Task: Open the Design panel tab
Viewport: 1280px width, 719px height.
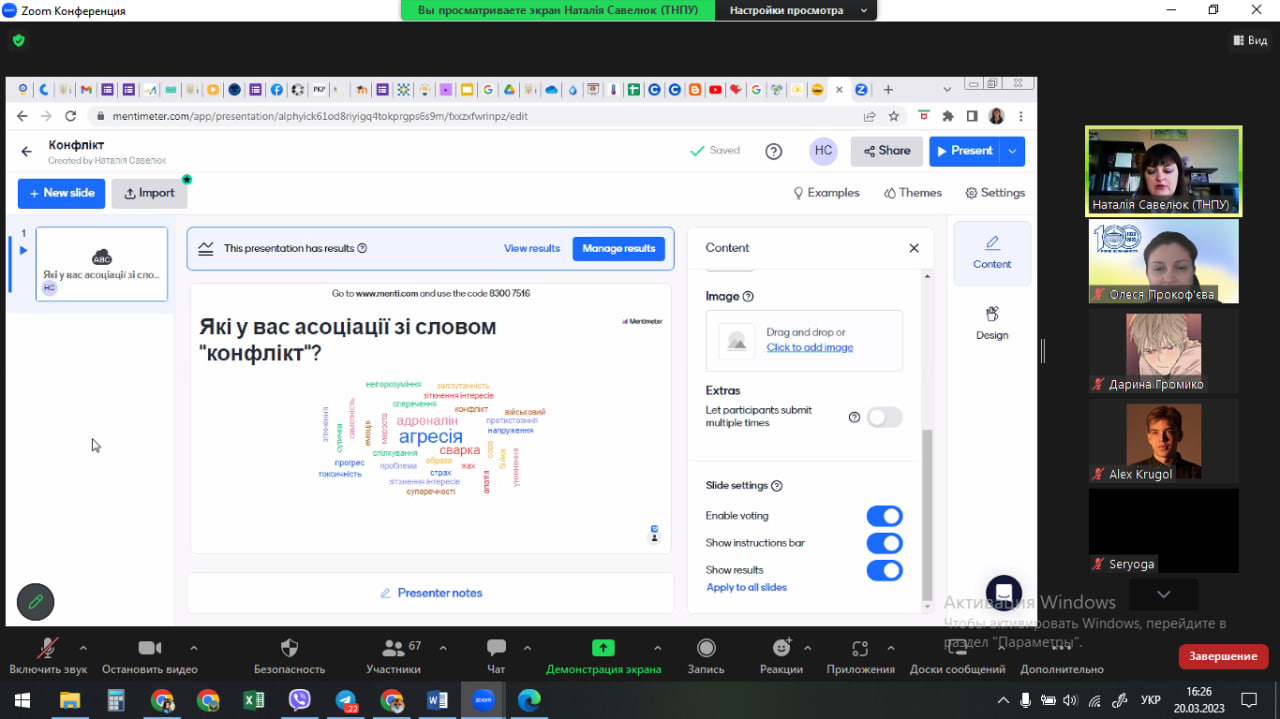Action: point(991,323)
